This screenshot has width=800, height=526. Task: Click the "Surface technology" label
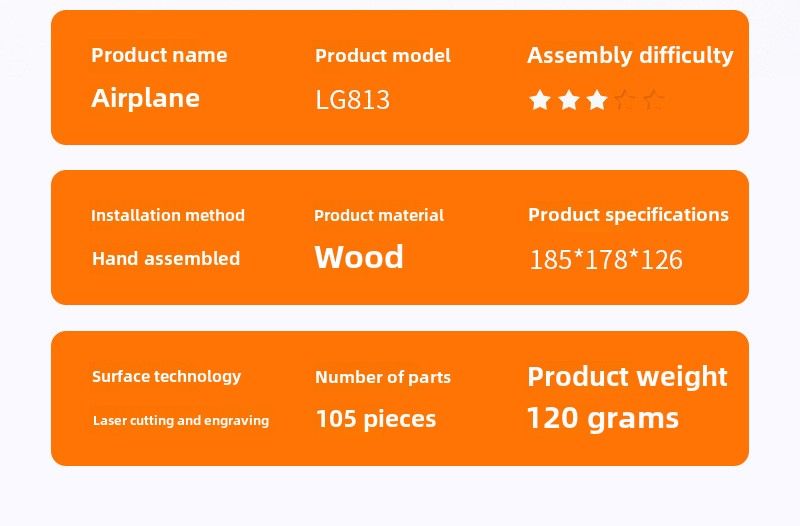[166, 376]
